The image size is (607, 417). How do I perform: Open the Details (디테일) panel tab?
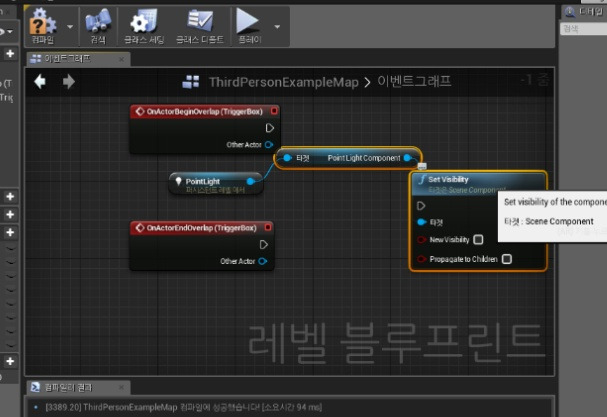pyautogui.click(x=585, y=12)
